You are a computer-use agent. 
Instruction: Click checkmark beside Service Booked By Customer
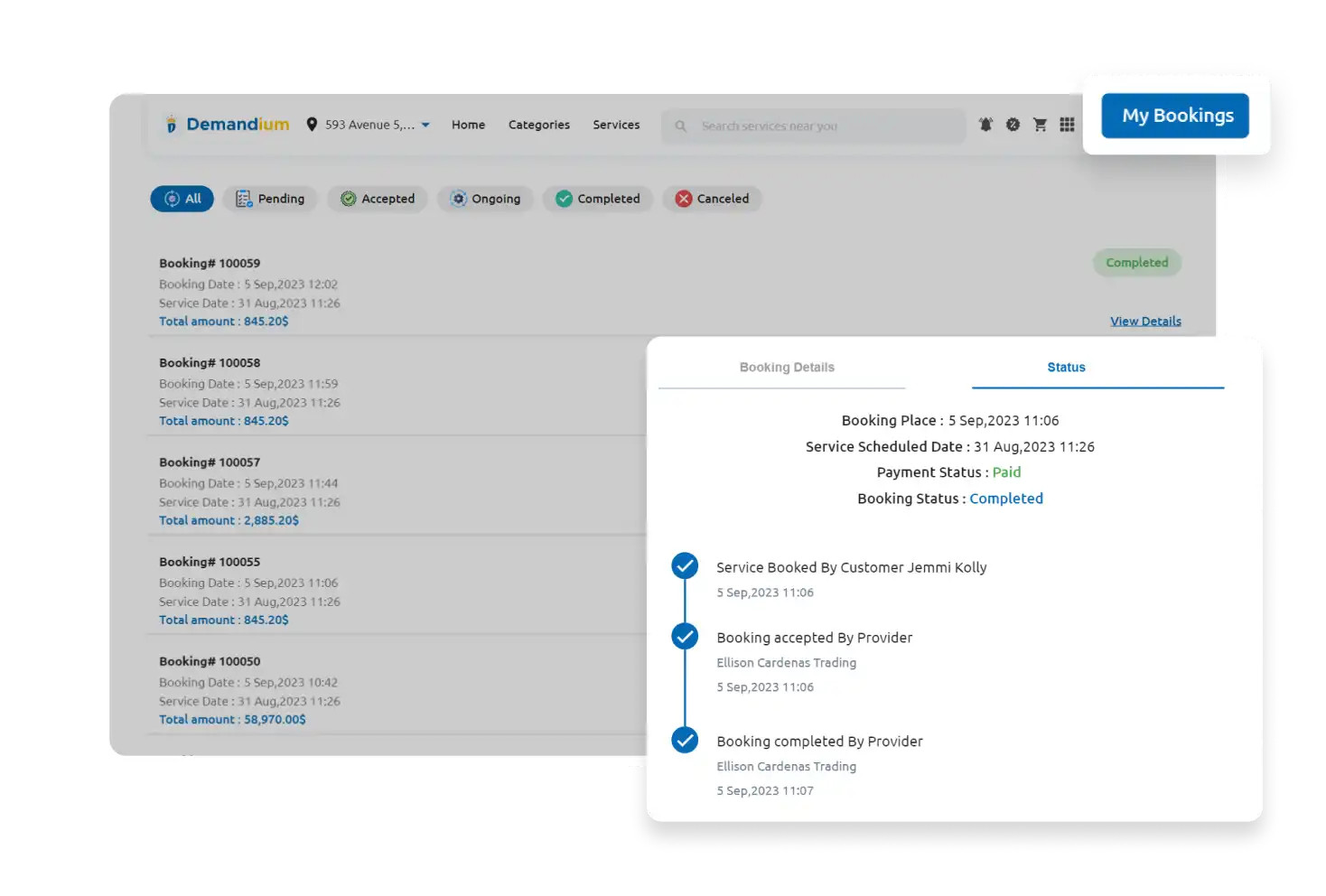(x=685, y=566)
